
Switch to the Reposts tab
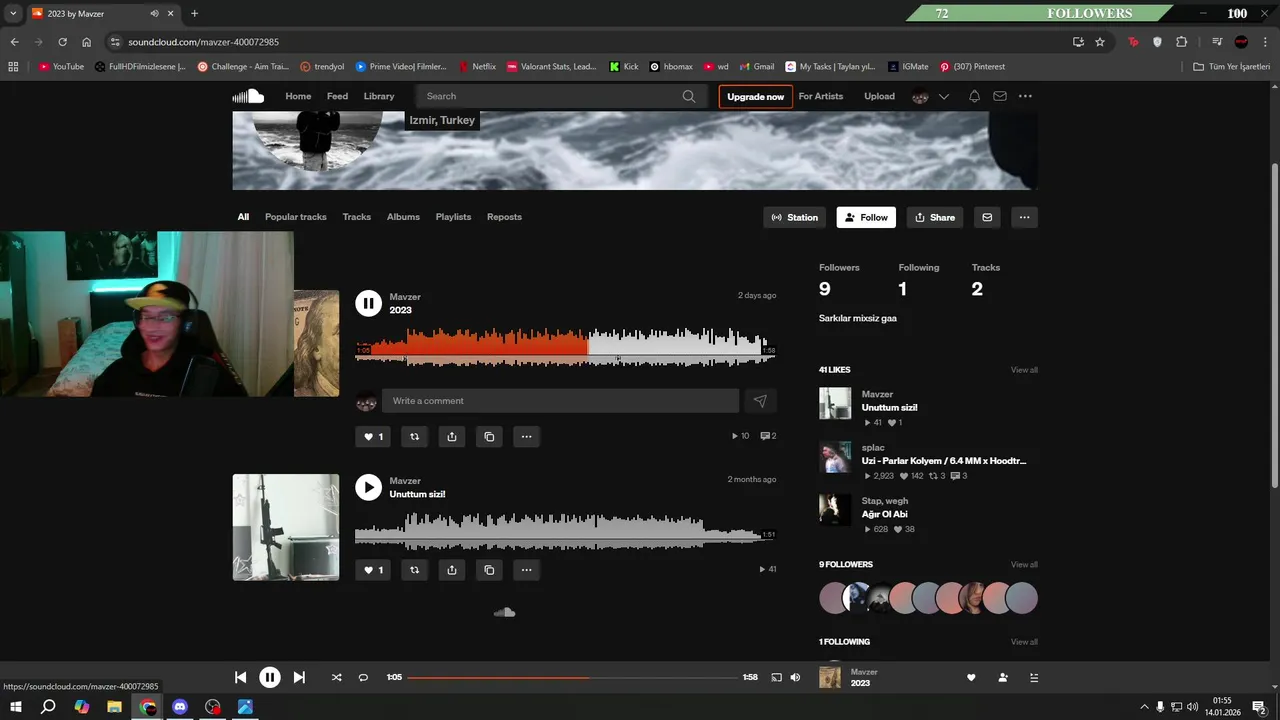(x=504, y=217)
